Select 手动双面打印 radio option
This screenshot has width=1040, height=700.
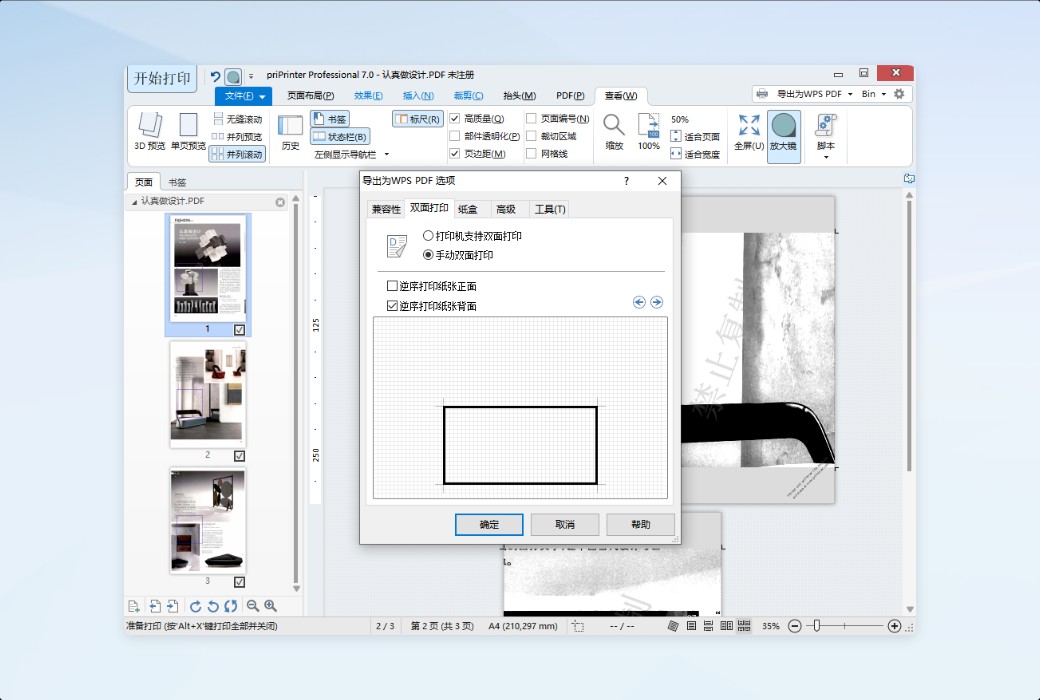[x=428, y=255]
